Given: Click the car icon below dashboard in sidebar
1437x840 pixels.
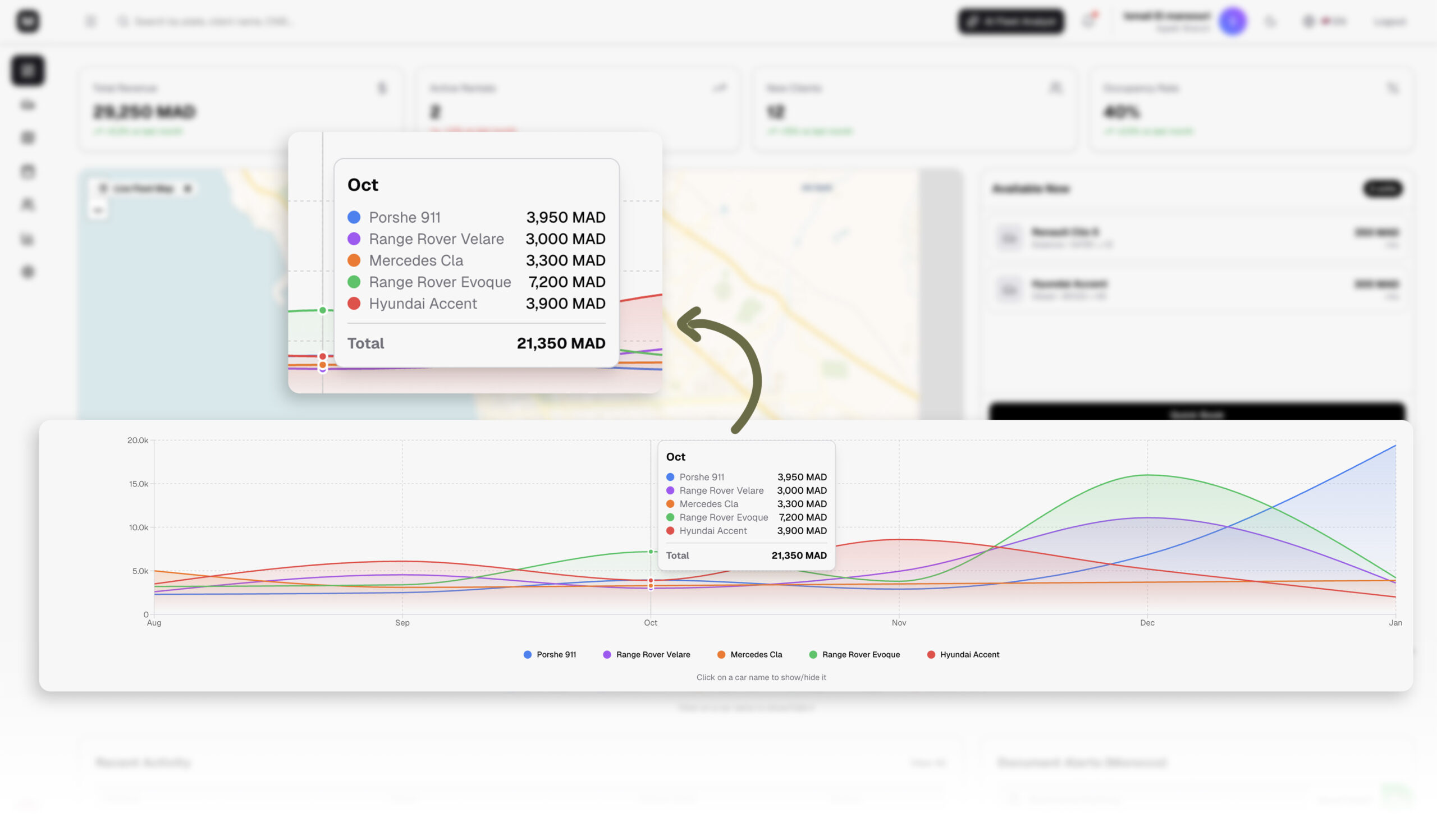Looking at the screenshot, I should click(28, 104).
